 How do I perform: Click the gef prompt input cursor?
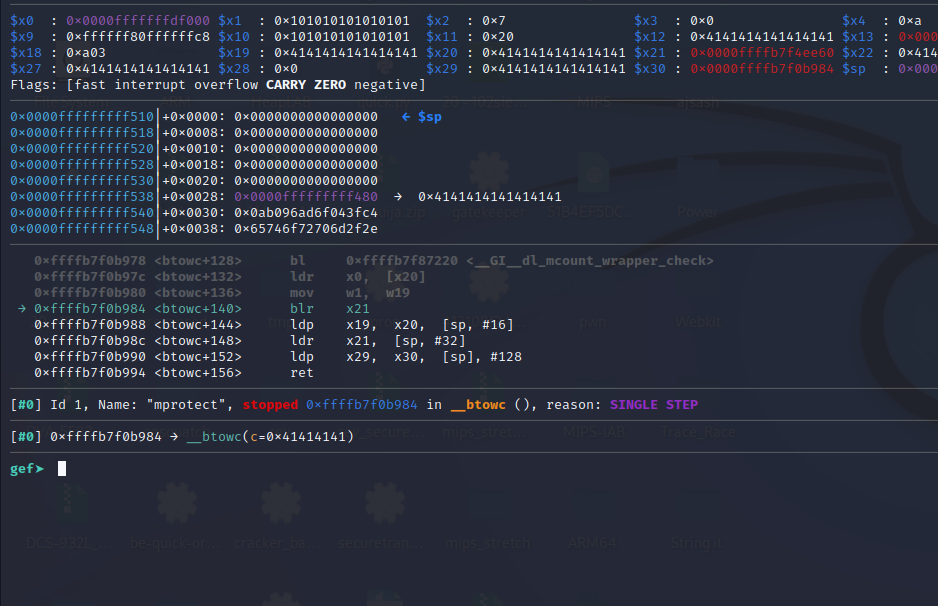[x=62, y=468]
